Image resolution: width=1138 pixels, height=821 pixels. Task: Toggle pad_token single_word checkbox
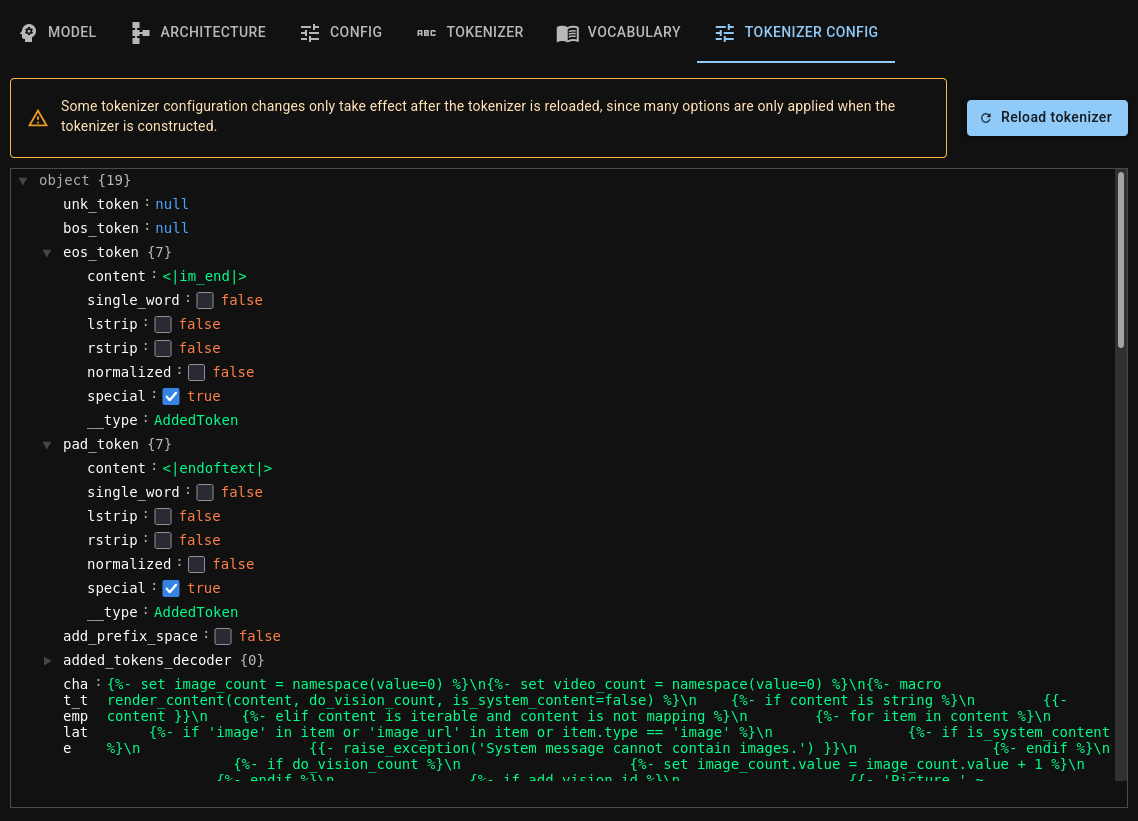(205, 492)
